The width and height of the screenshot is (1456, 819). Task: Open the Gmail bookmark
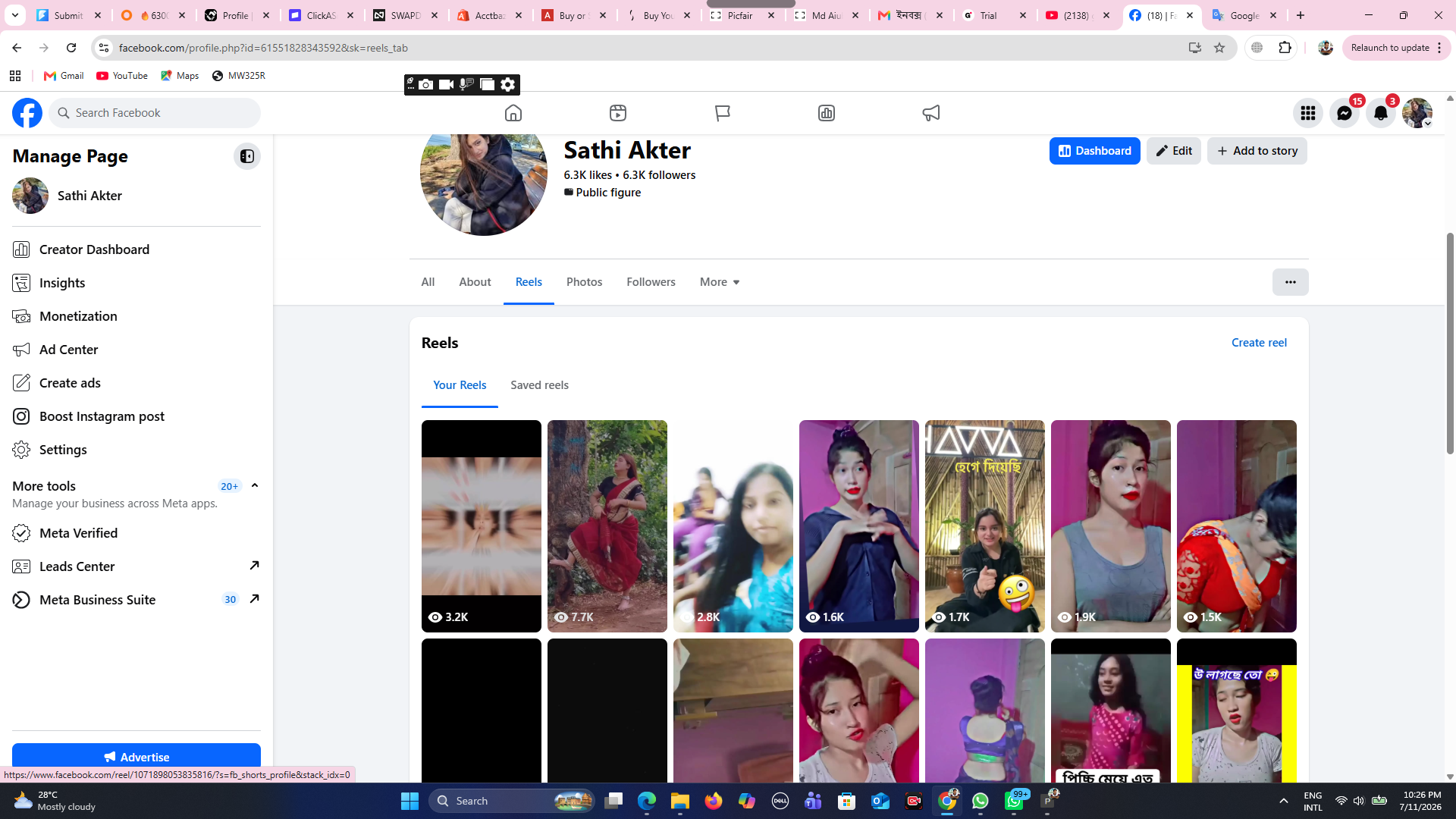[64, 76]
